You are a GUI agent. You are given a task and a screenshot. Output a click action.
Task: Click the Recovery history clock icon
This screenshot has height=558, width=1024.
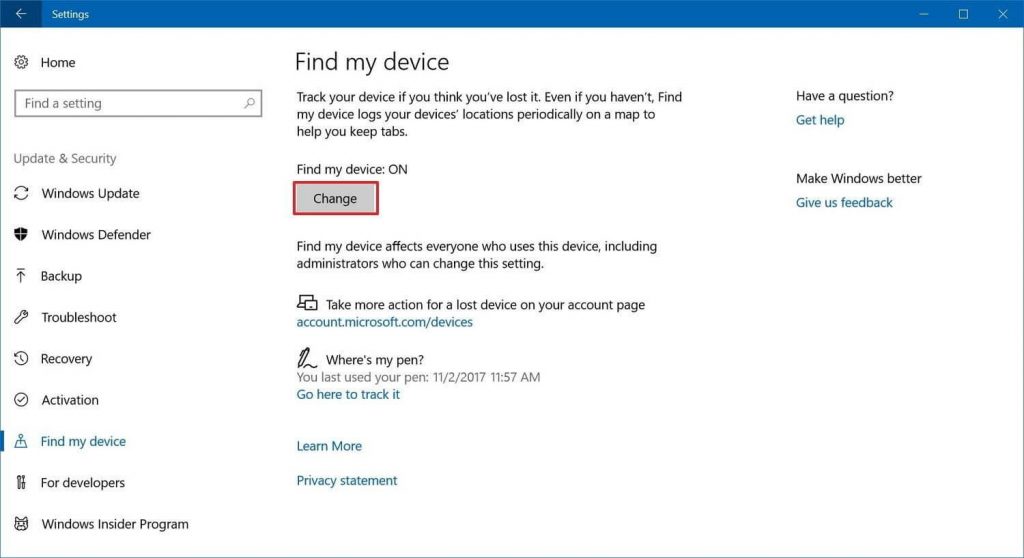click(x=22, y=358)
